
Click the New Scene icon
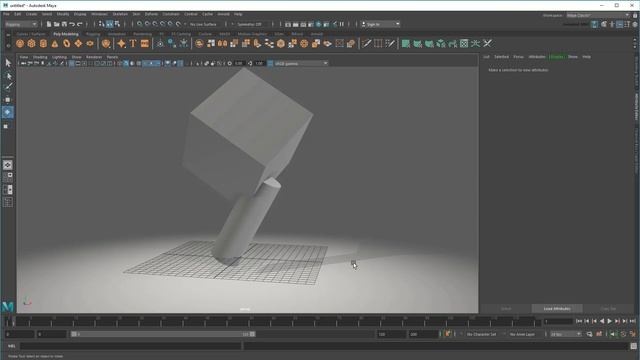pos(49,24)
